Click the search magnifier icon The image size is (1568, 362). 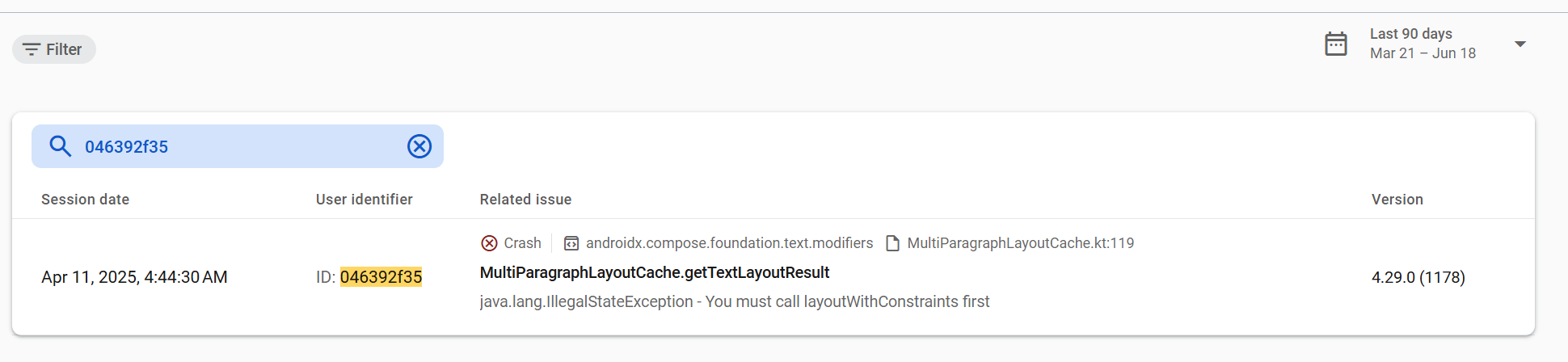[61, 146]
